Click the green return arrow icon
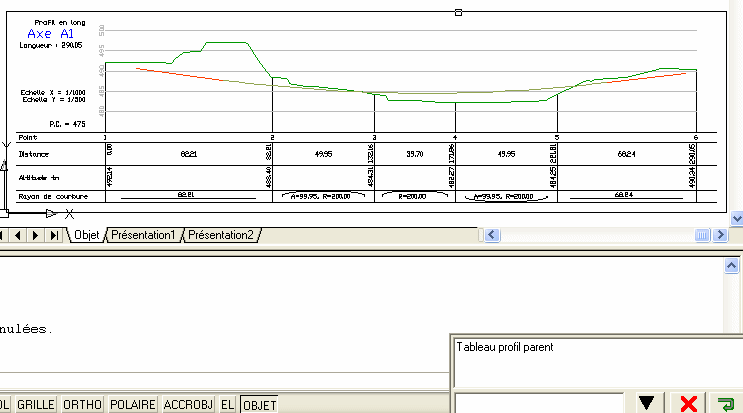 click(x=725, y=403)
